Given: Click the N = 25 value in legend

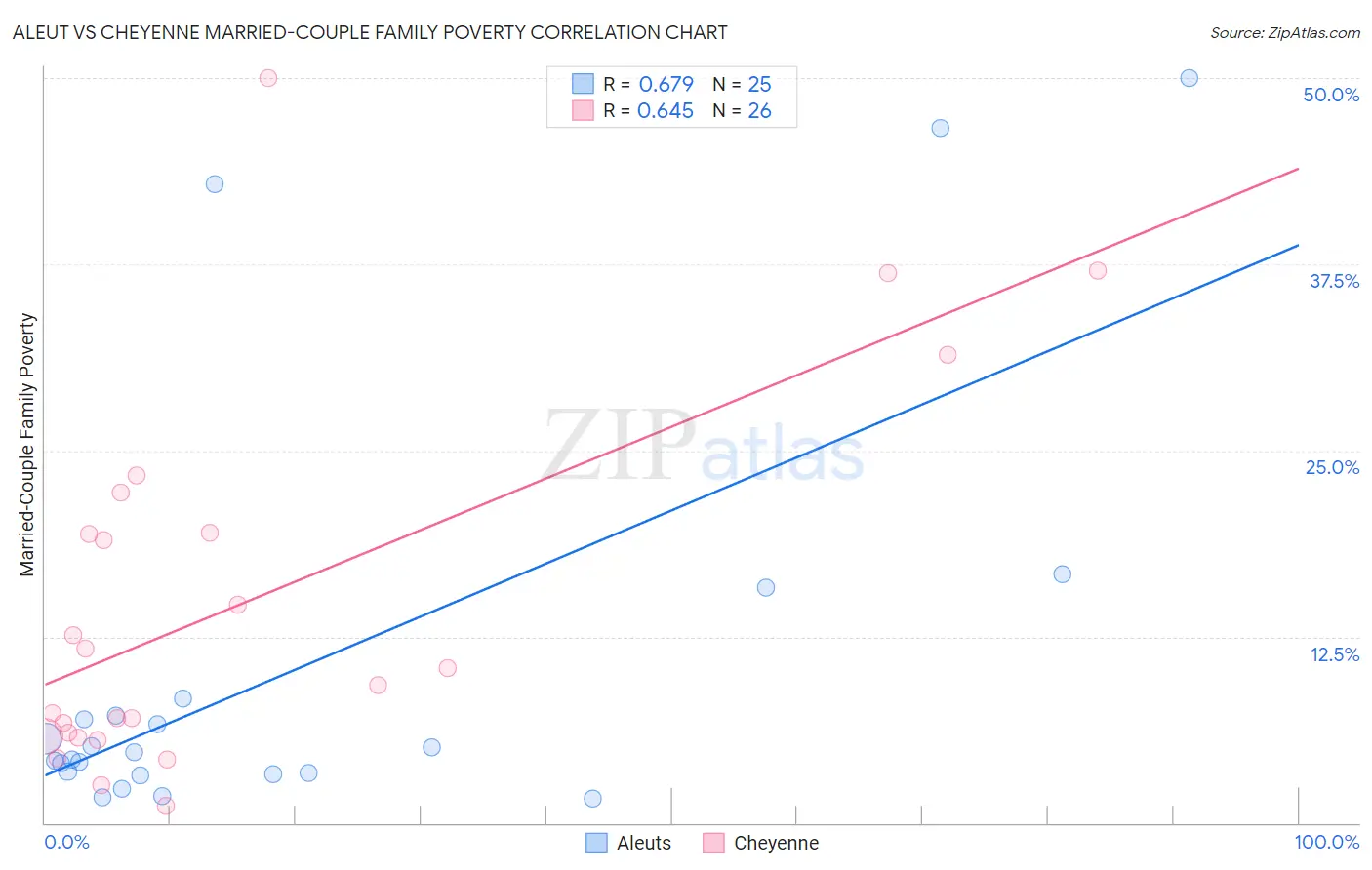Looking at the screenshot, I should [742, 84].
